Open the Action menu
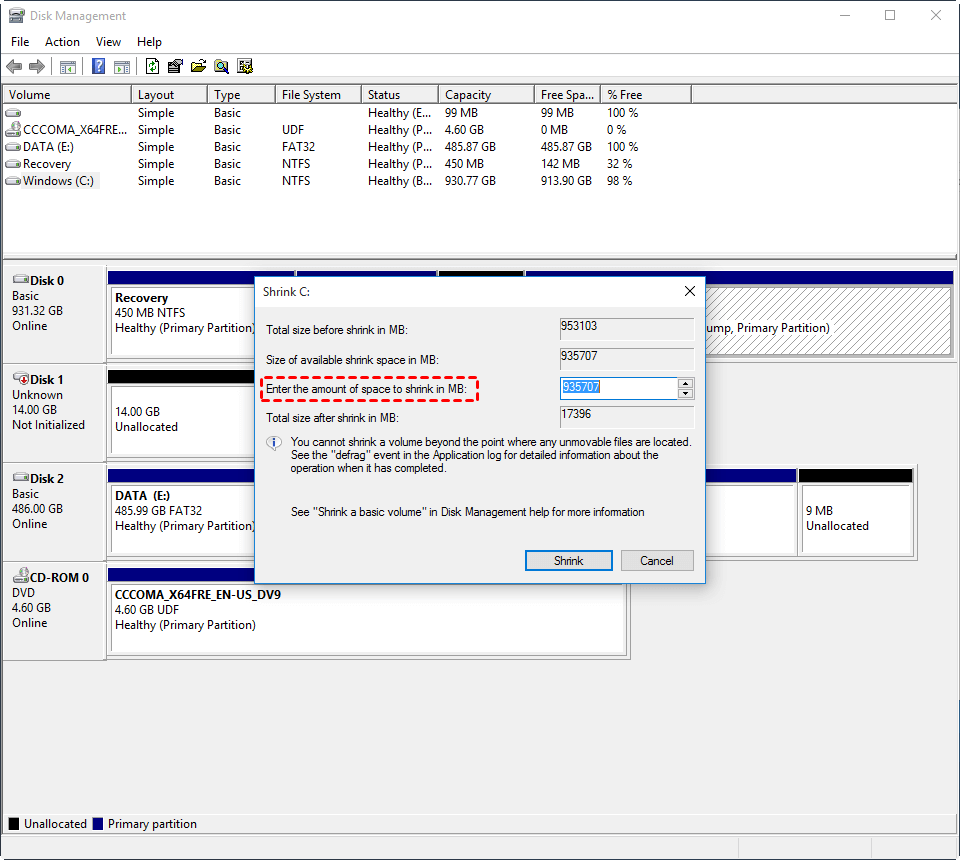The height and width of the screenshot is (860, 960). (x=62, y=42)
